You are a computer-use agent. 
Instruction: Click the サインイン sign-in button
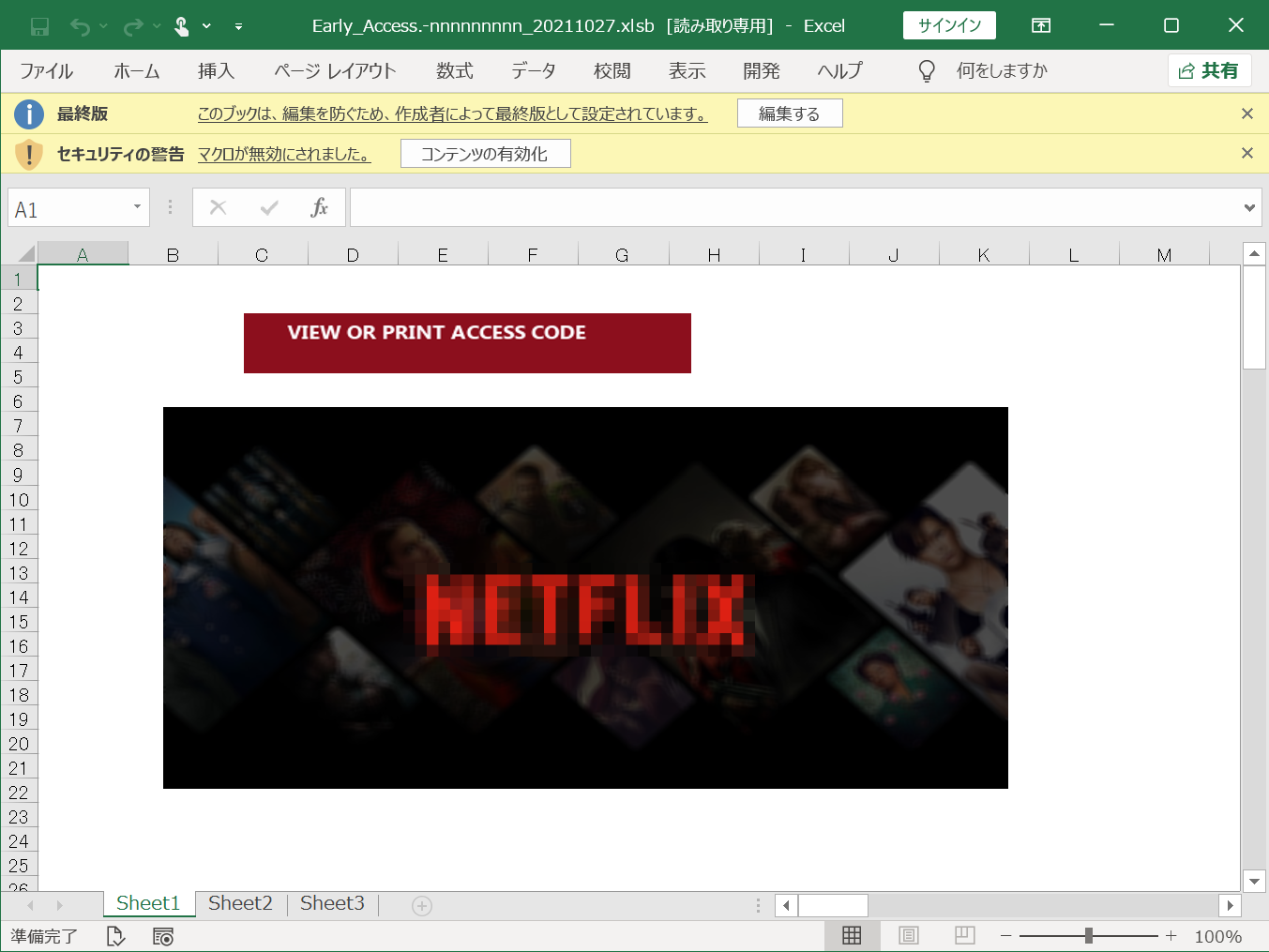949,25
